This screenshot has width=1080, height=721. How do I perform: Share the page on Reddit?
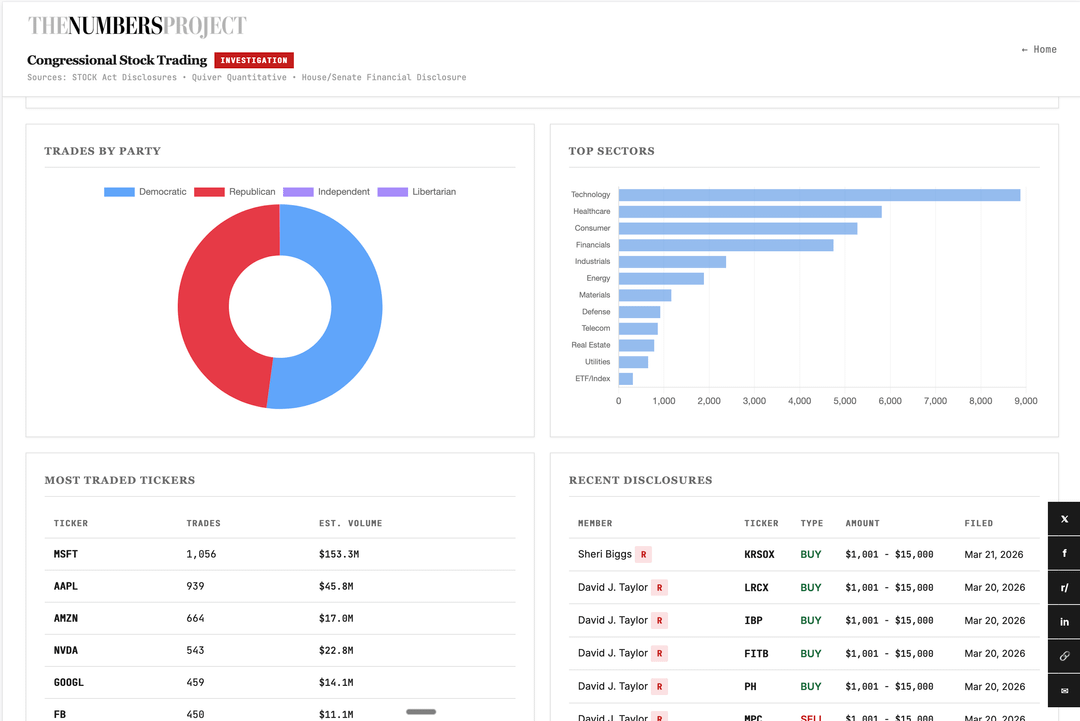tap(1064, 588)
